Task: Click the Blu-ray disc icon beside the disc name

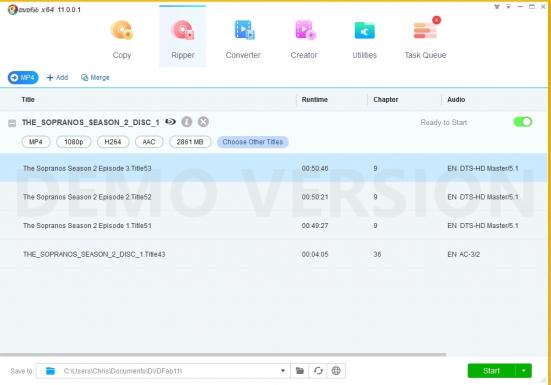Action: pyautogui.click(x=170, y=122)
